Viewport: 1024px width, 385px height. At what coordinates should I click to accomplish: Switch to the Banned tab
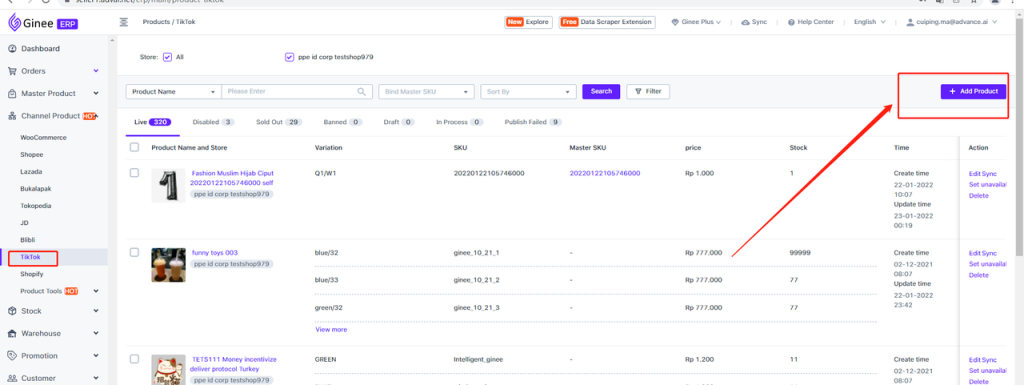point(343,122)
